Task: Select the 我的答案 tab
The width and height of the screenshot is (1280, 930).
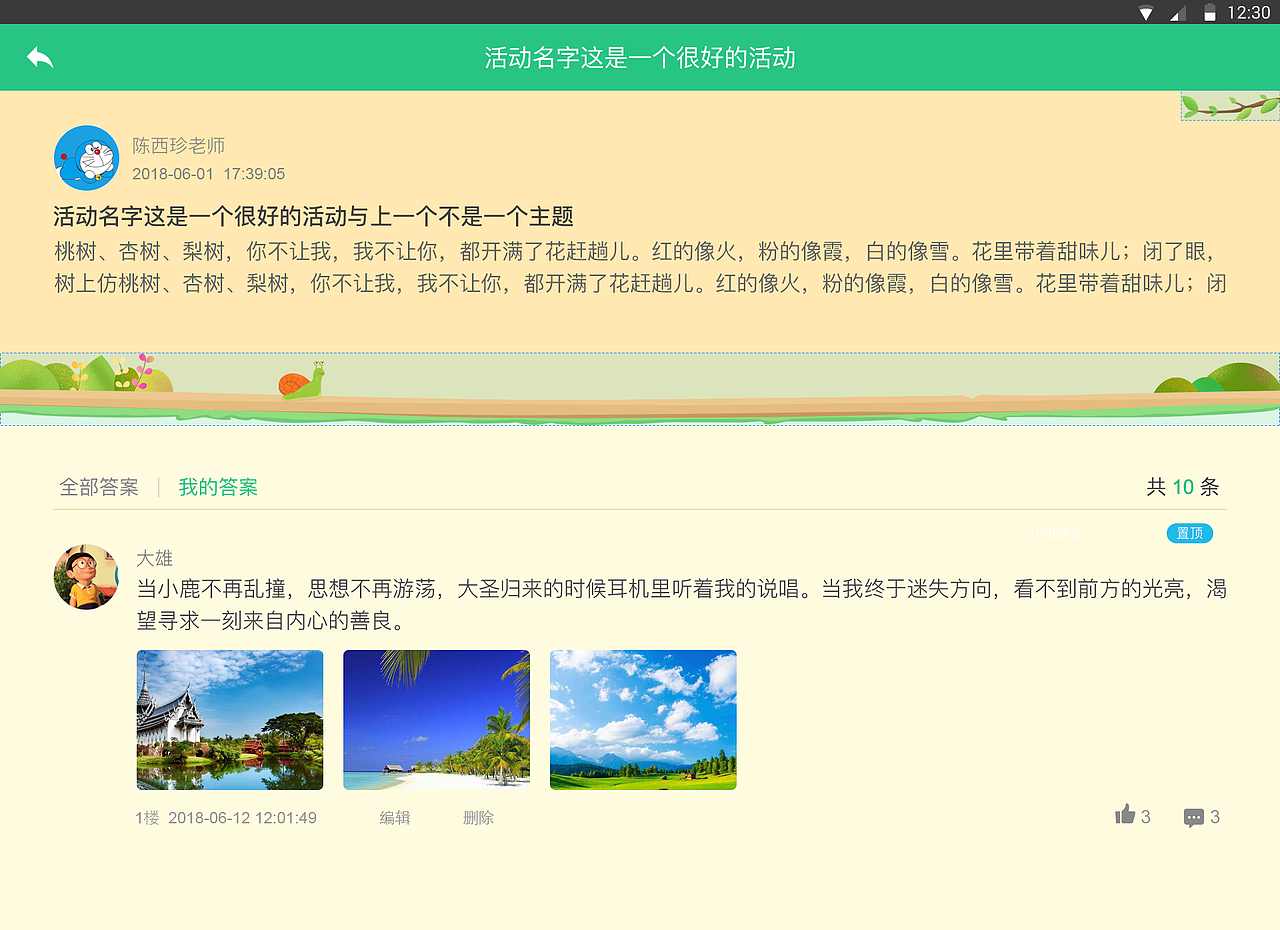Action: click(218, 487)
